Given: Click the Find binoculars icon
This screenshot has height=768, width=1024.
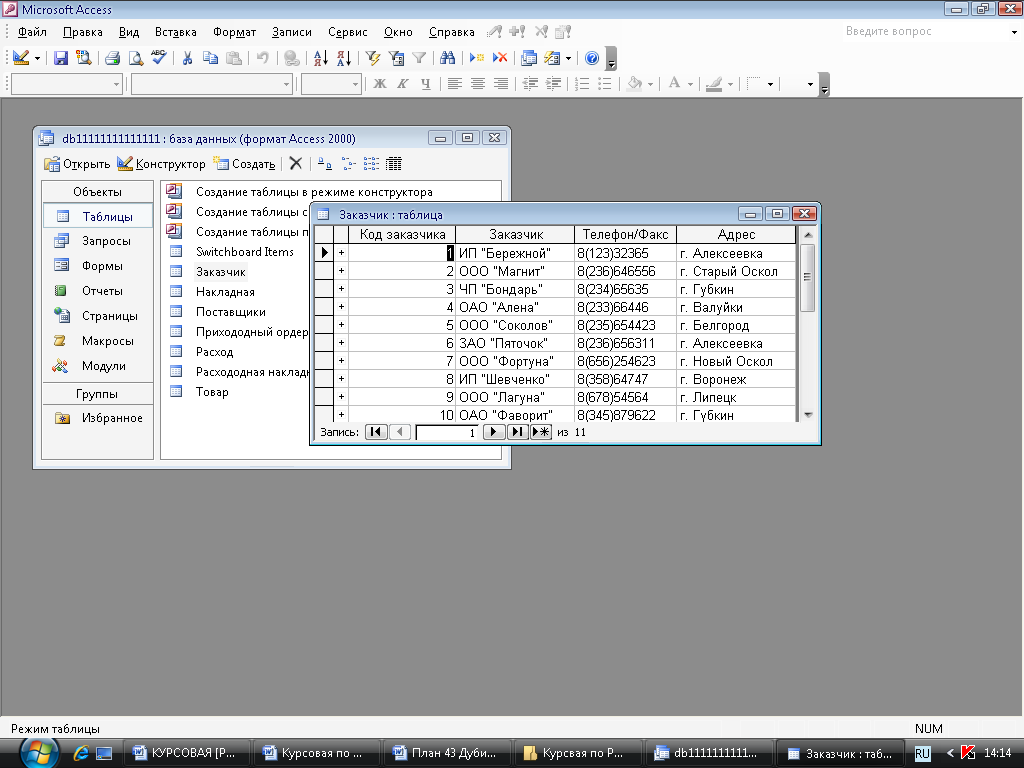Looking at the screenshot, I should (447, 58).
